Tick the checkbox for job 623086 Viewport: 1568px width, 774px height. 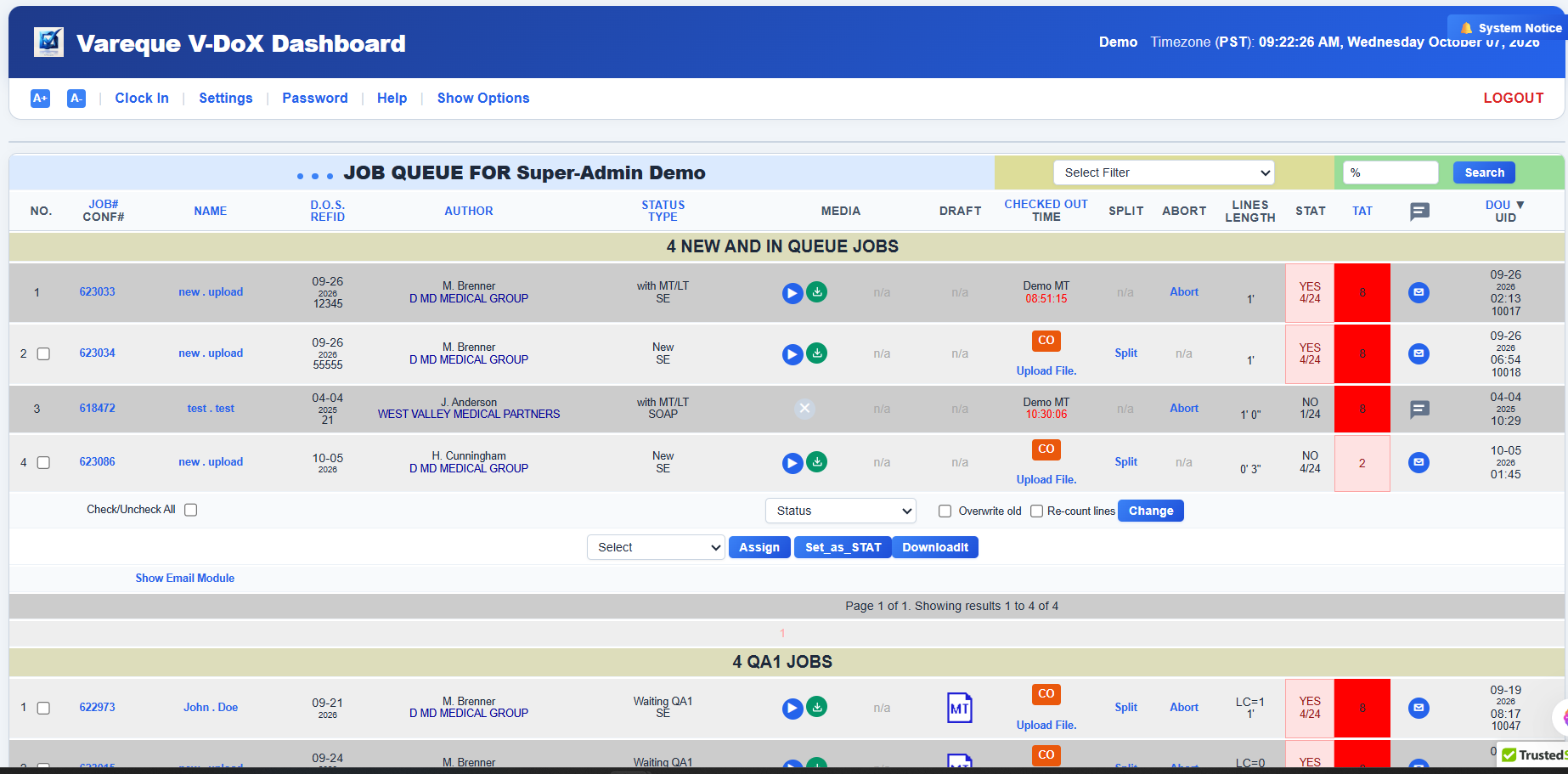[43, 463]
